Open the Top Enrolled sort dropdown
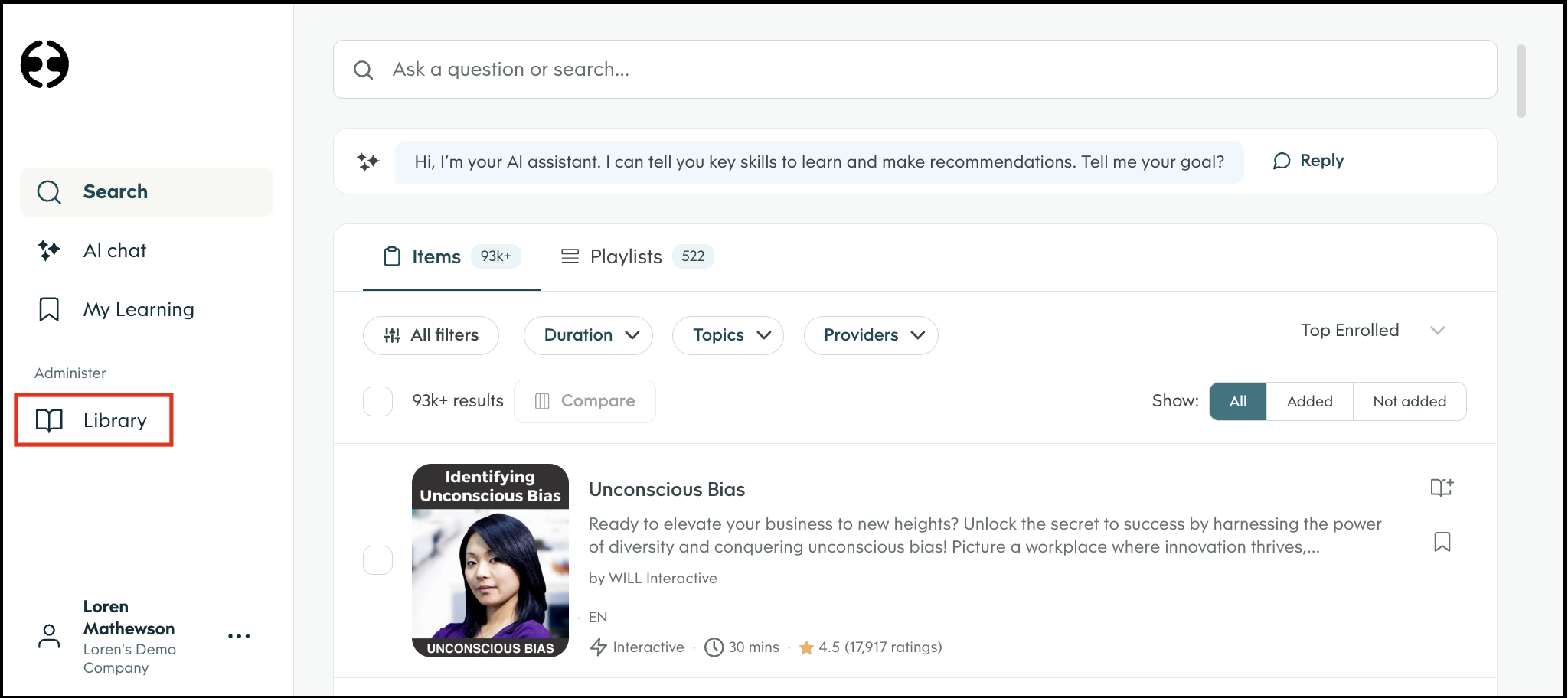Viewport: 1568px width, 698px height. click(x=1372, y=331)
